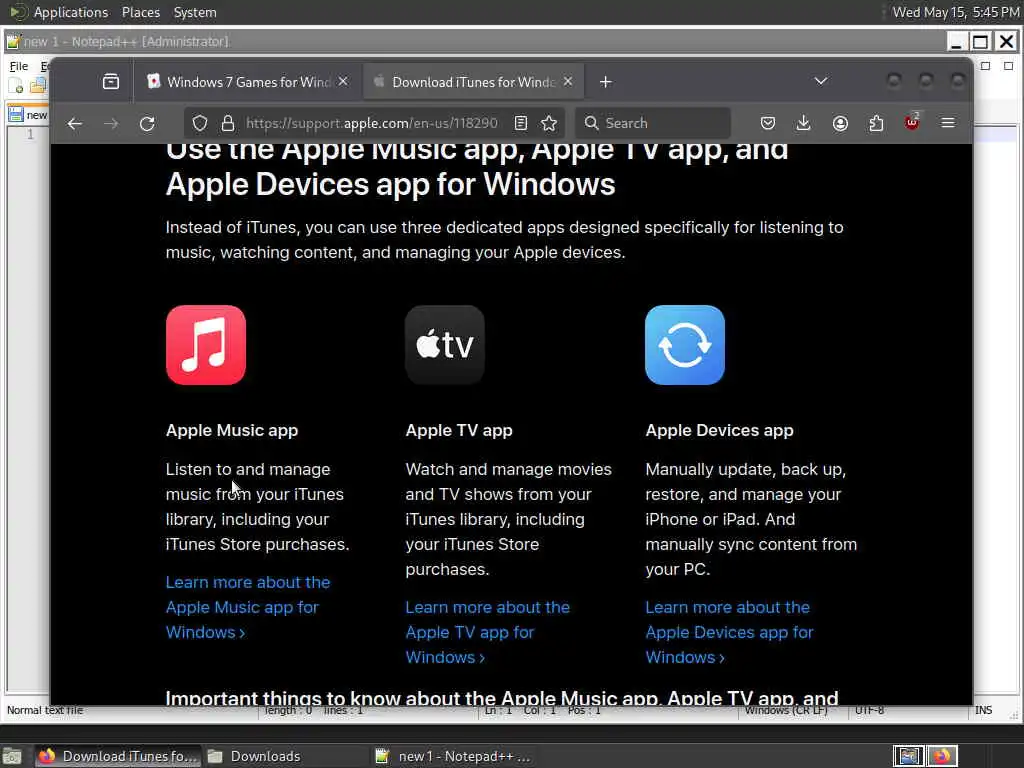
Task: Click the Apple Music app heading
Action: (x=232, y=430)
